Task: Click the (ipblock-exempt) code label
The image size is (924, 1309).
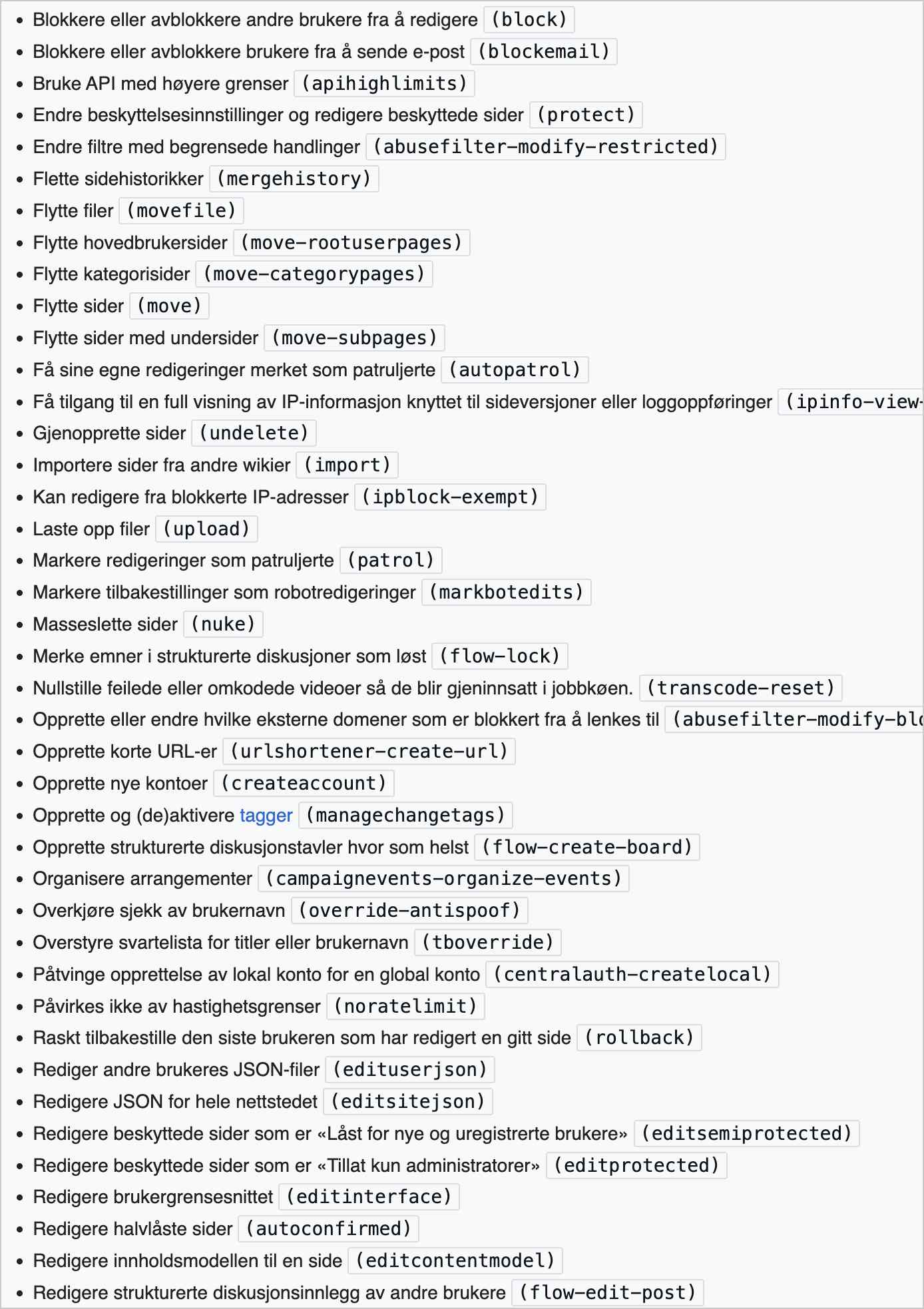Action: point(450,497)
